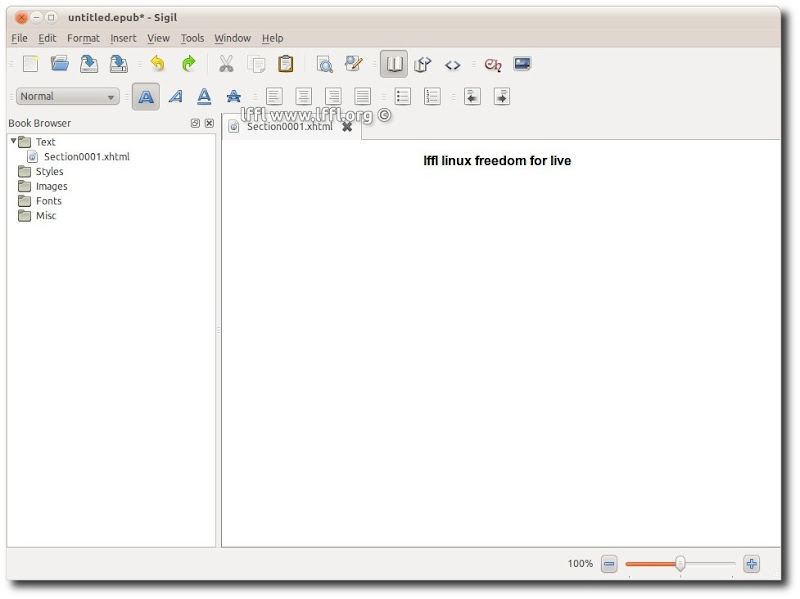
Task: Select the Styles folder in Book Browser
Action: click(49, 171)
